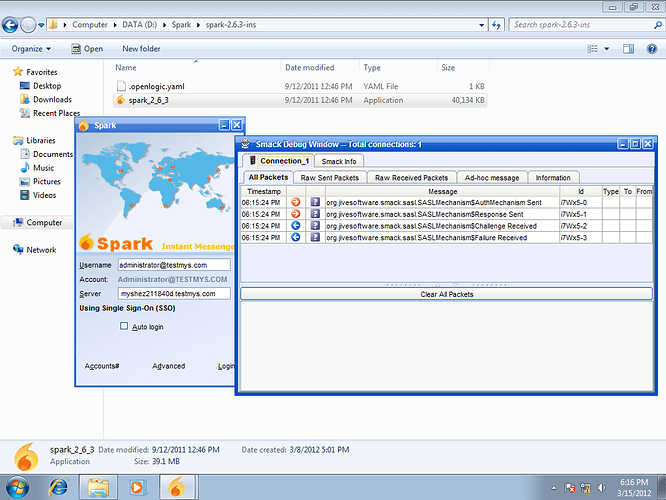Click received arrow icon for Failure row
Image resolution: width=666 pixels, height=500 pixels.
coord(296,237)
